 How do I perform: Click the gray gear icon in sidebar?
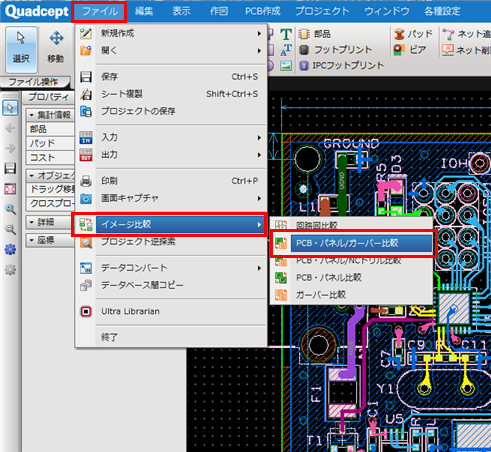click(10, 270)
